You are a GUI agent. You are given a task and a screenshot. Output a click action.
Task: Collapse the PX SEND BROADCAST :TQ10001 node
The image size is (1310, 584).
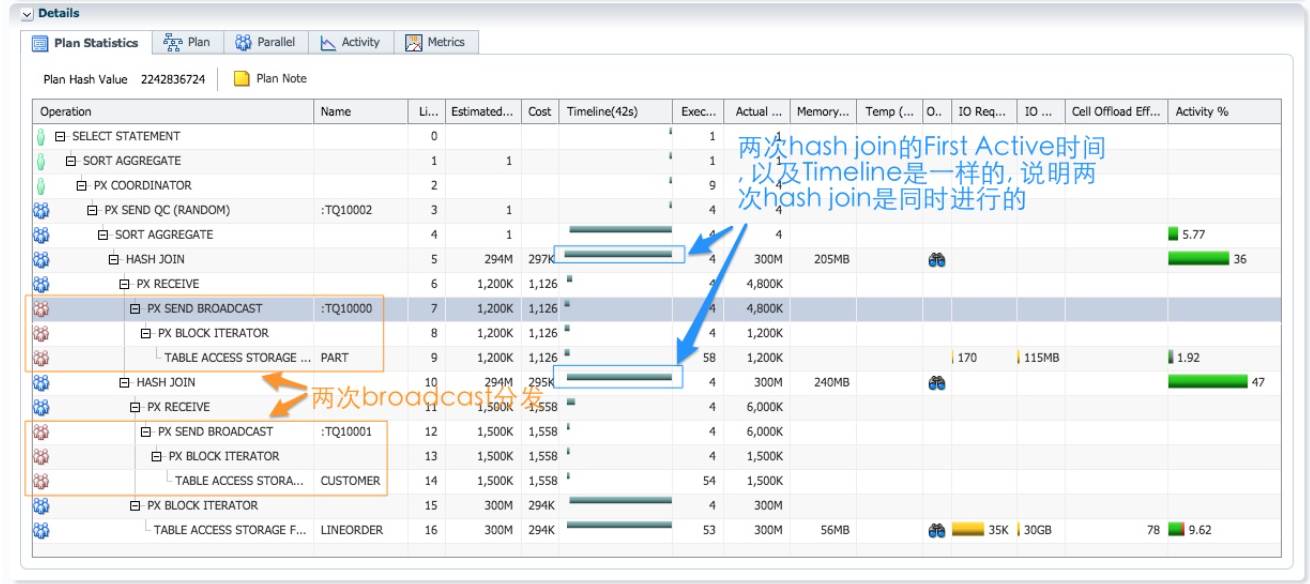point(146,432)
